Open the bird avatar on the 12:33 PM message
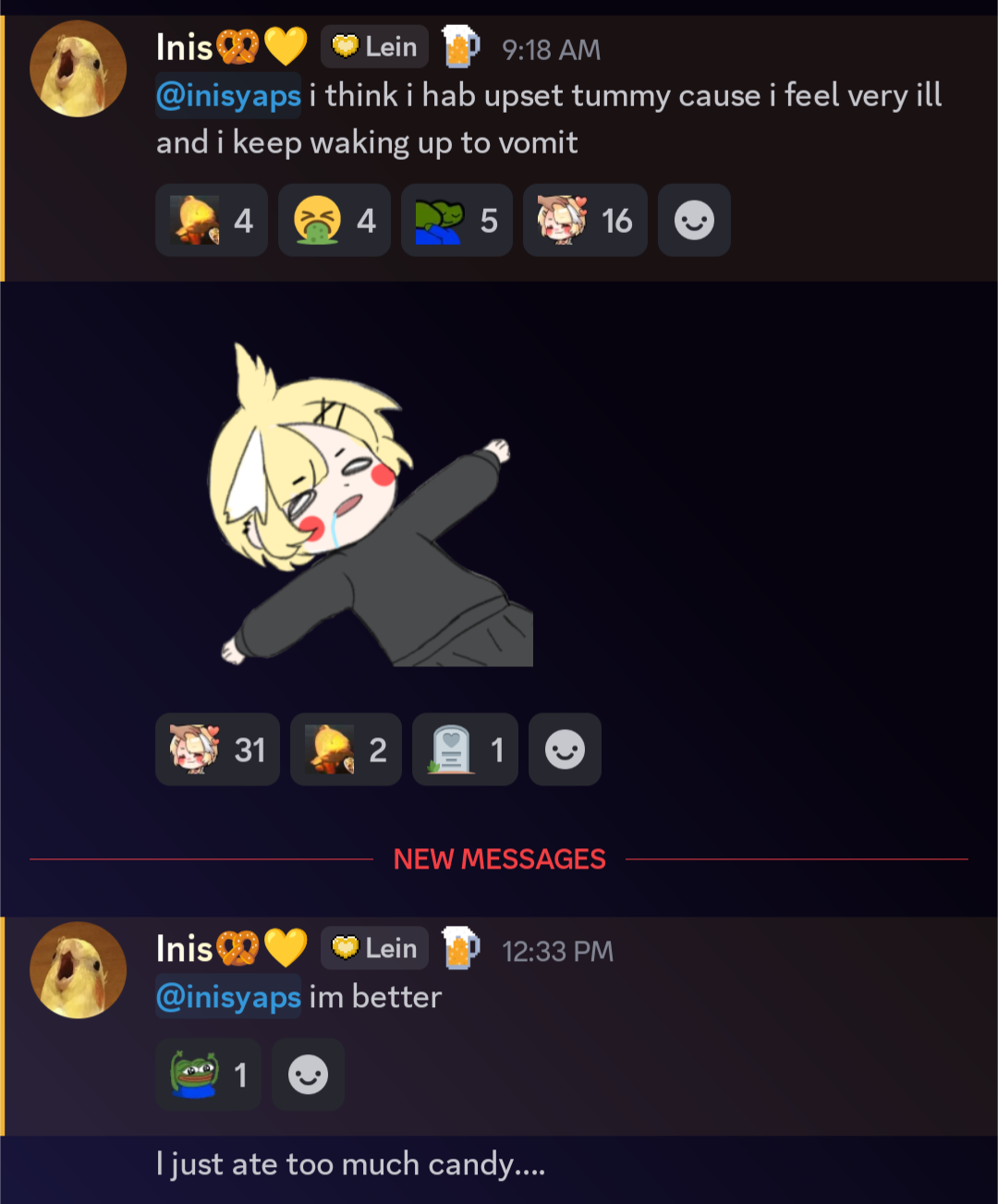998x1204 pixels. 78,970
